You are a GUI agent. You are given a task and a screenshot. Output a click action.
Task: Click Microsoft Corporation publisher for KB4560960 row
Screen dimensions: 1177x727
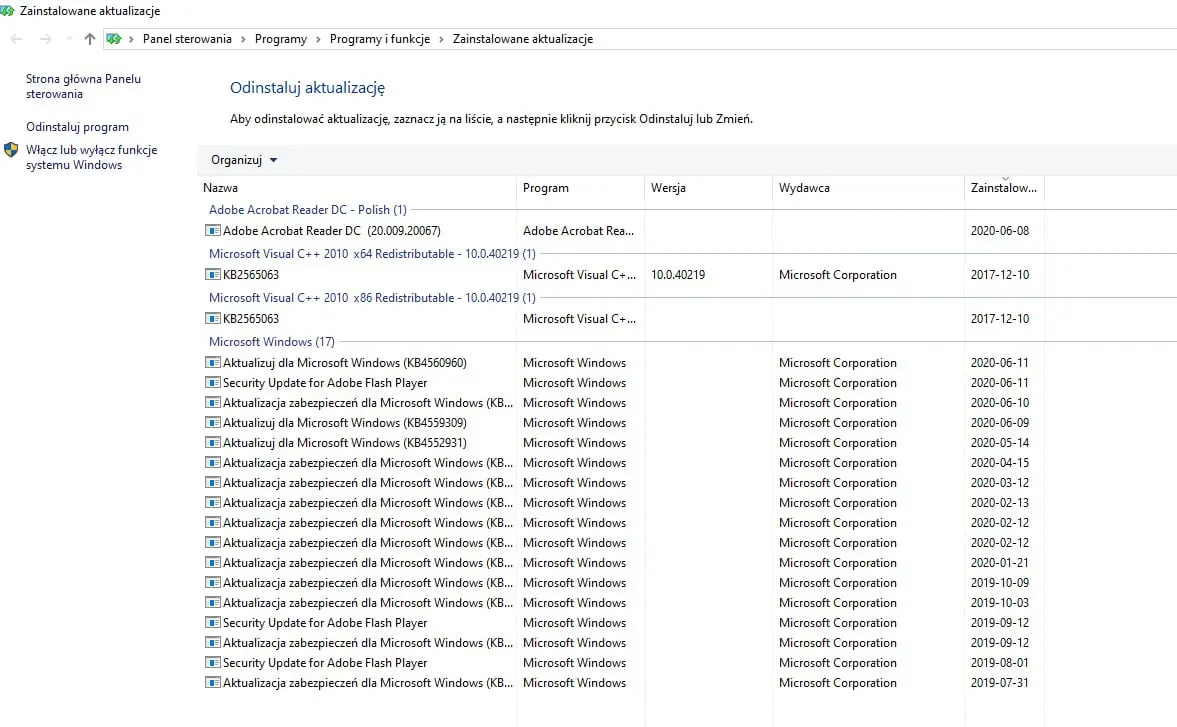pyautogui.click(x=838, y=362)
